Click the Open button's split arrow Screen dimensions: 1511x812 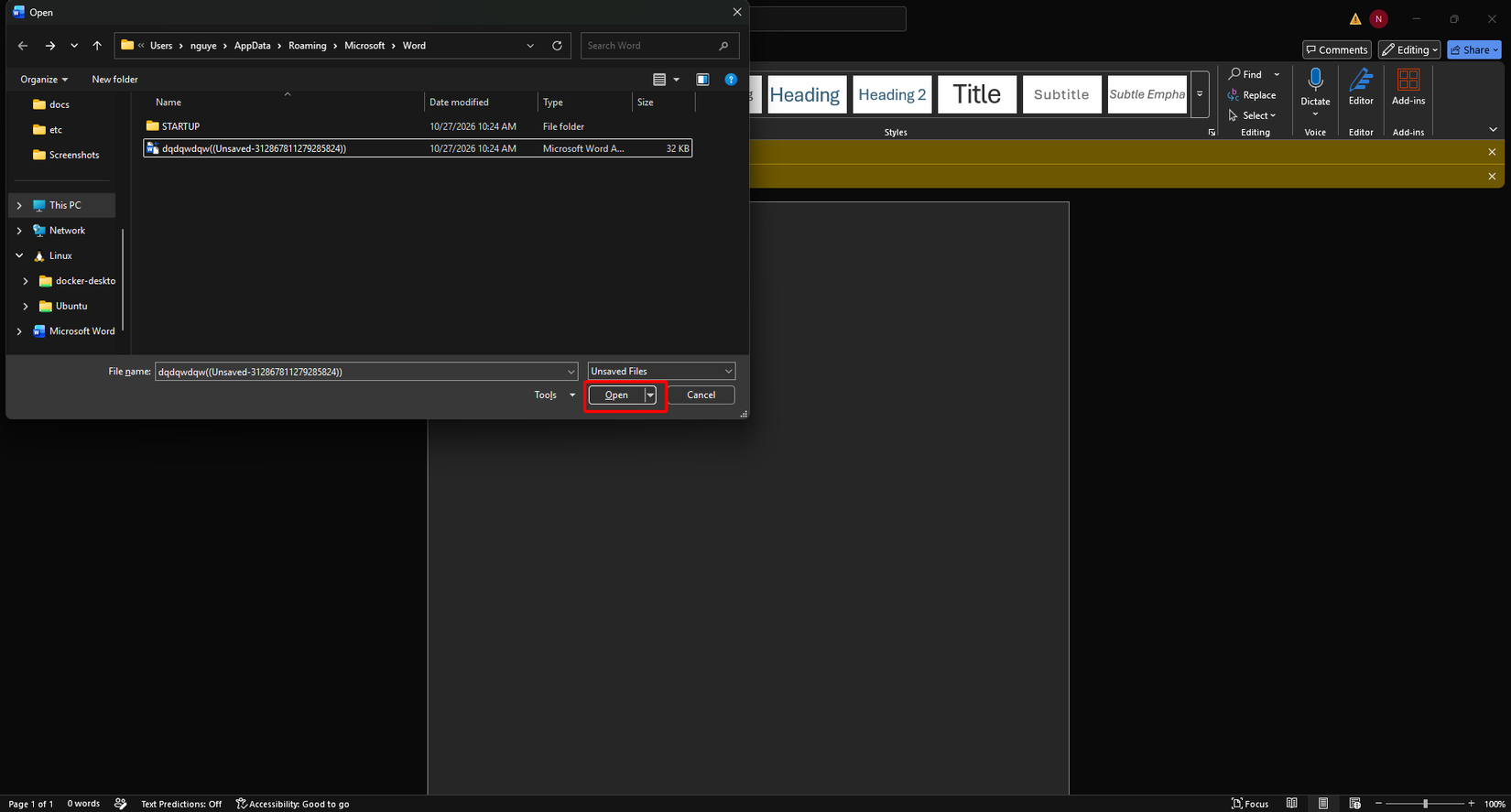tap(650, 395)
